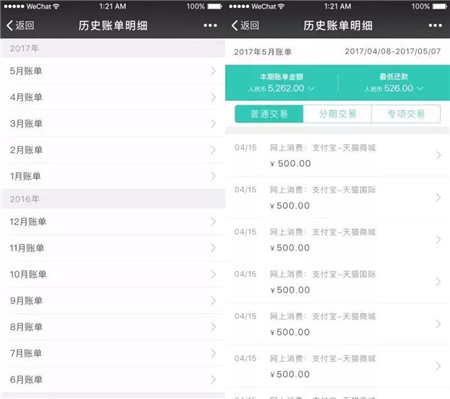This screenshot has width=450, height=399.
Task: Open the 8月账单 row
Action: [113, 327]
